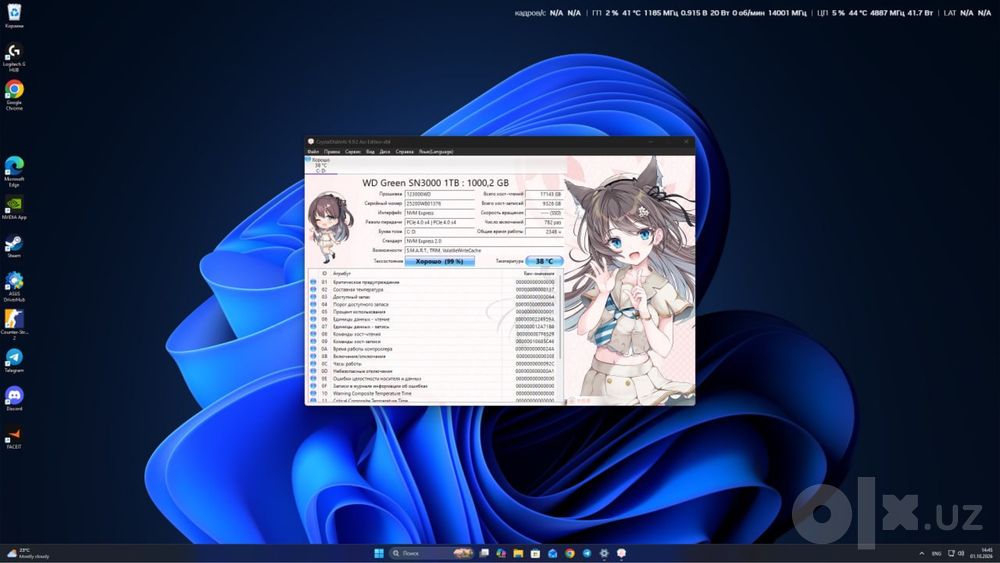Screen dimensions: 1000x563
Task: Switch to Telegram on the taskbar
Action: [x=587, y=553]
